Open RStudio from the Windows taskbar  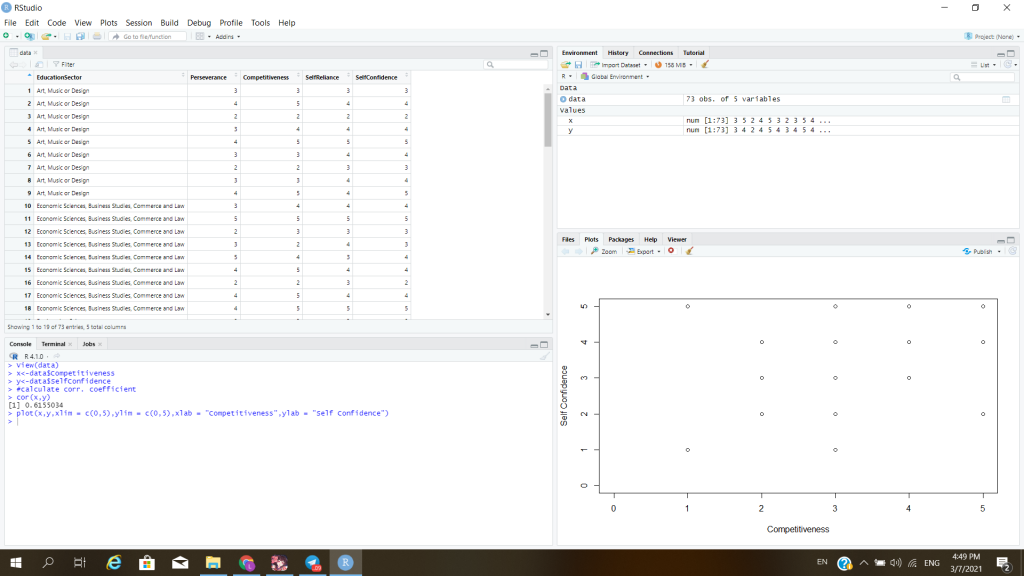(x=345, y=563)
